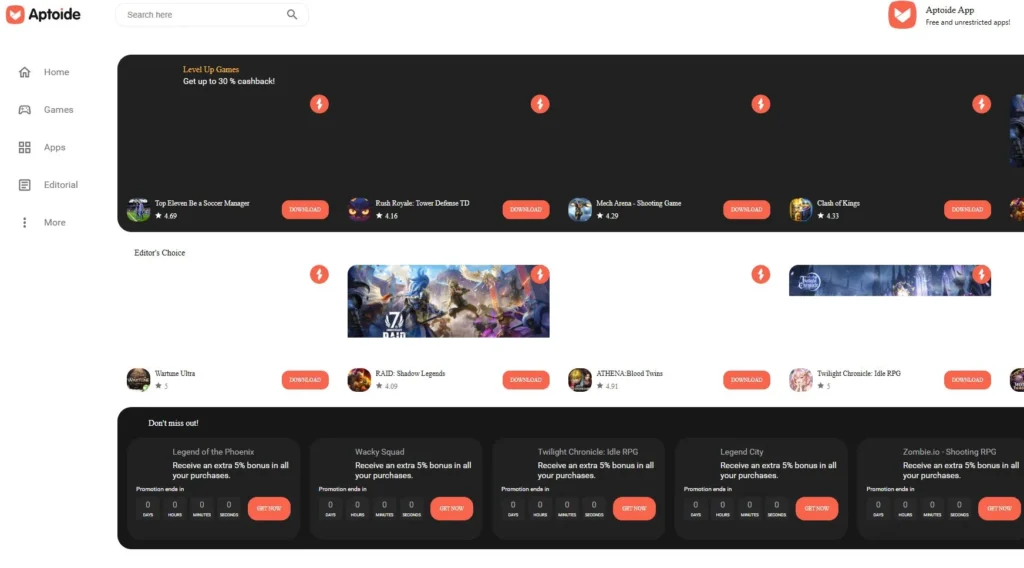Open the Games section in sidebar
Viewport: 1024px width, 568px height.
coord(46,110)
